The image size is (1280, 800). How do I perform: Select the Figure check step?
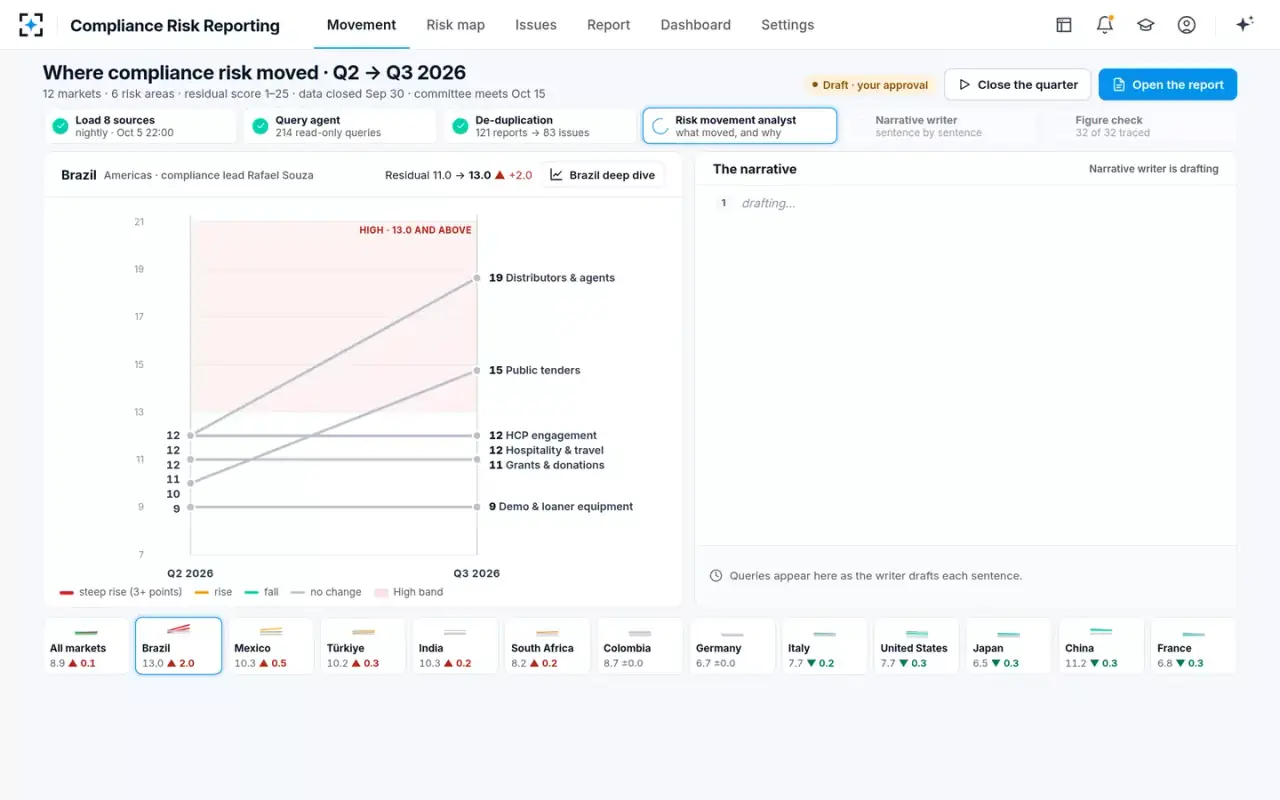[x=1140, y=126]
